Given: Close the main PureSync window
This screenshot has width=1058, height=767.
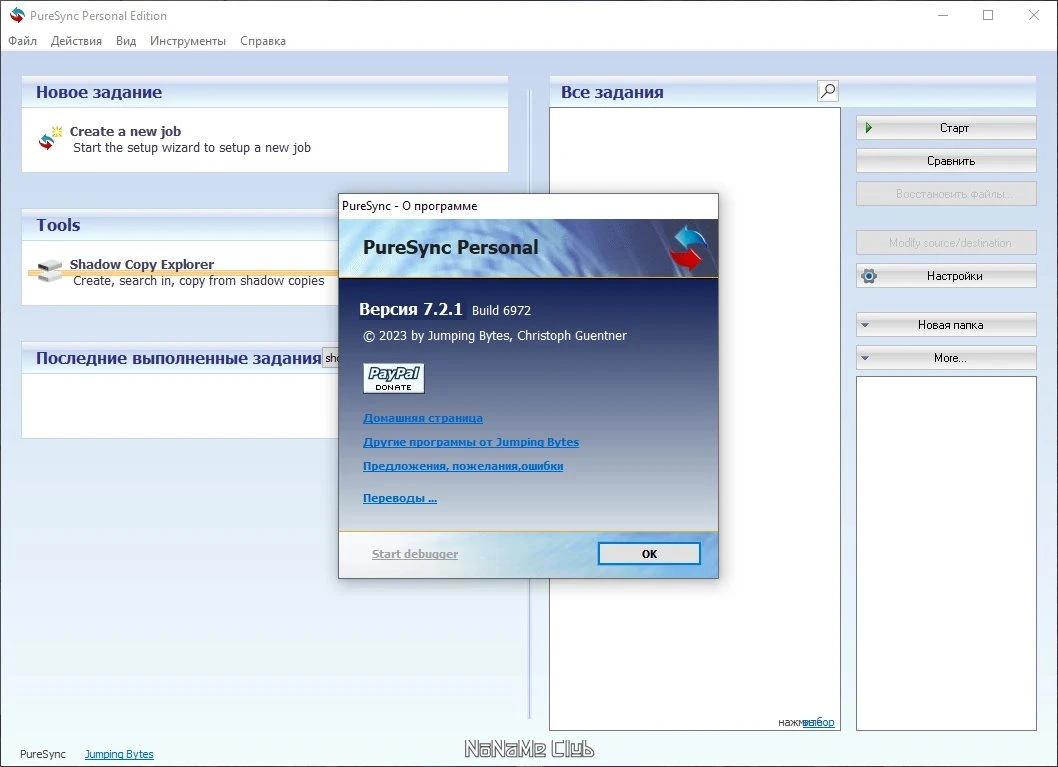Looking at the screenshot, I should point(1033,15).
